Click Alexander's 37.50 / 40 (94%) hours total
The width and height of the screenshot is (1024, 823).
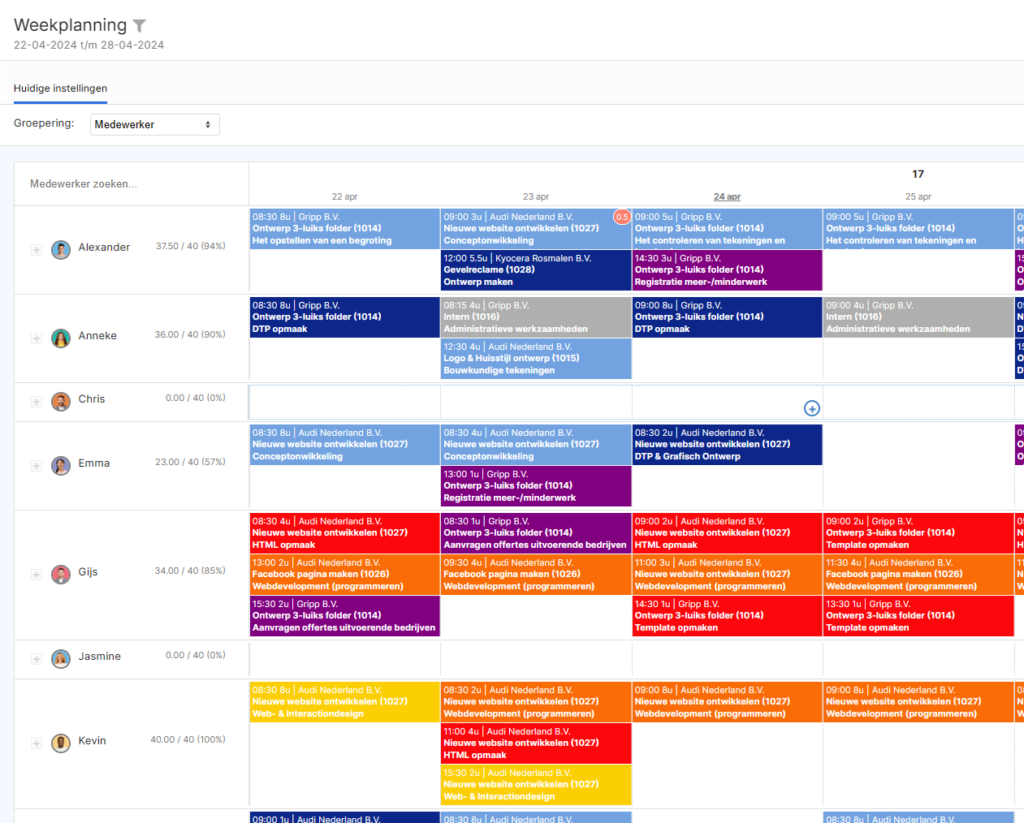[x=190, y=246]
